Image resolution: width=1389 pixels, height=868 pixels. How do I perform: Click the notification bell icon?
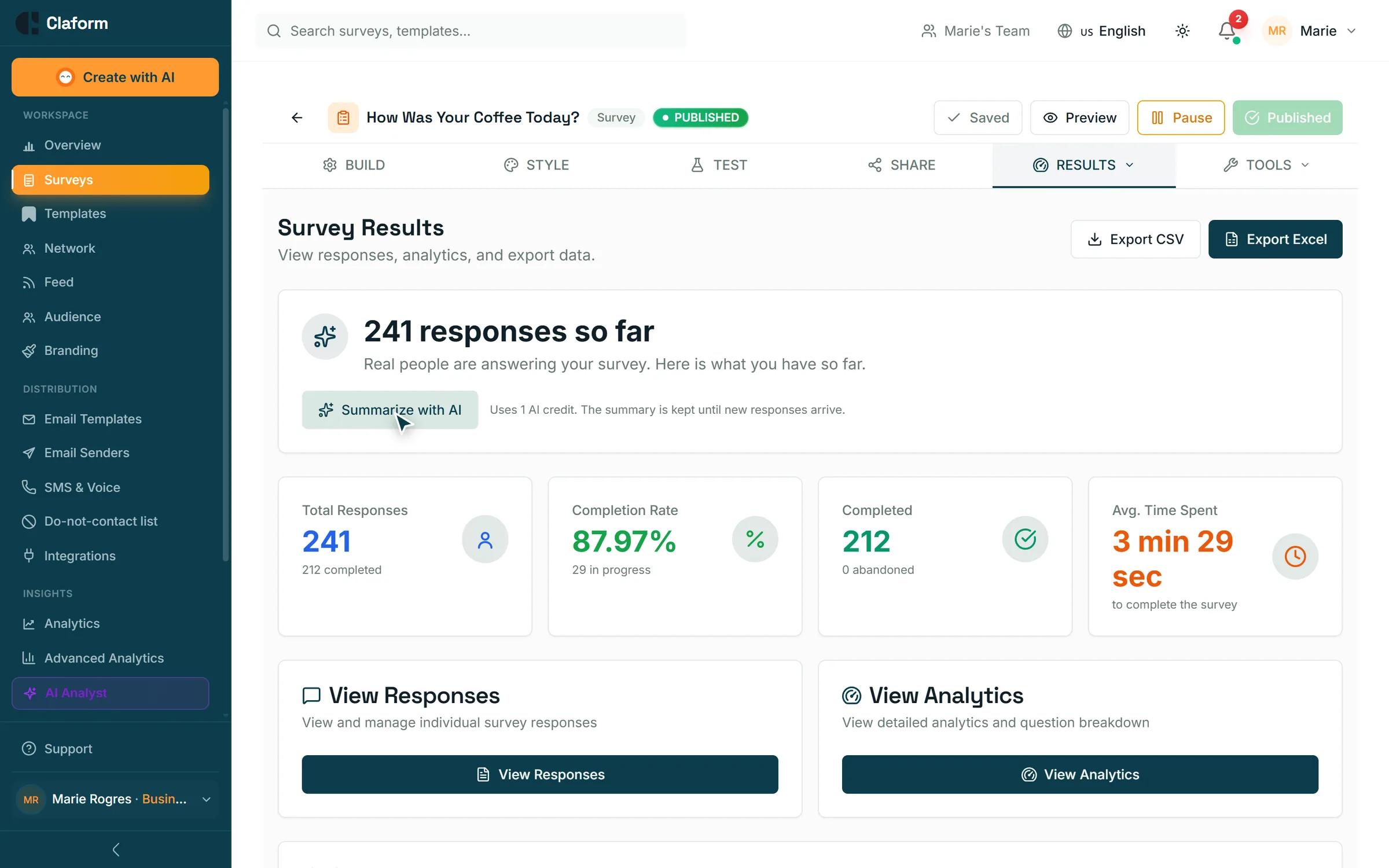tap(1226, 31)
